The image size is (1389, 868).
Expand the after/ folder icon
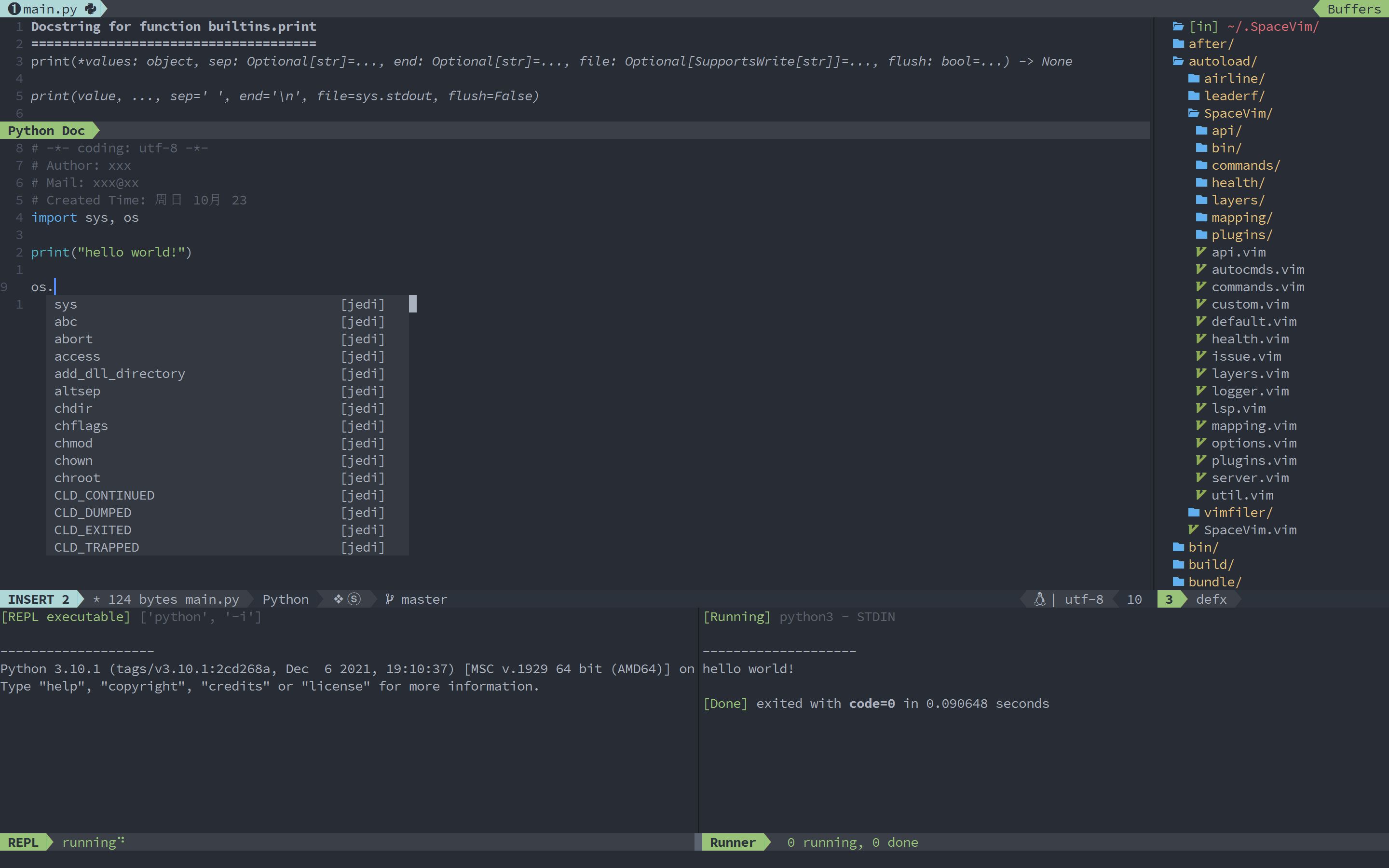[x=1178, y=43]
